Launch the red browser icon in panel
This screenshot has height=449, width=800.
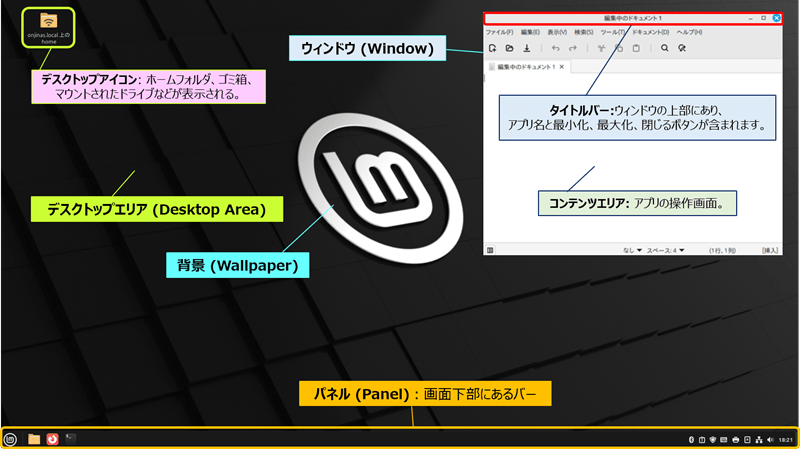click(52, 439)
